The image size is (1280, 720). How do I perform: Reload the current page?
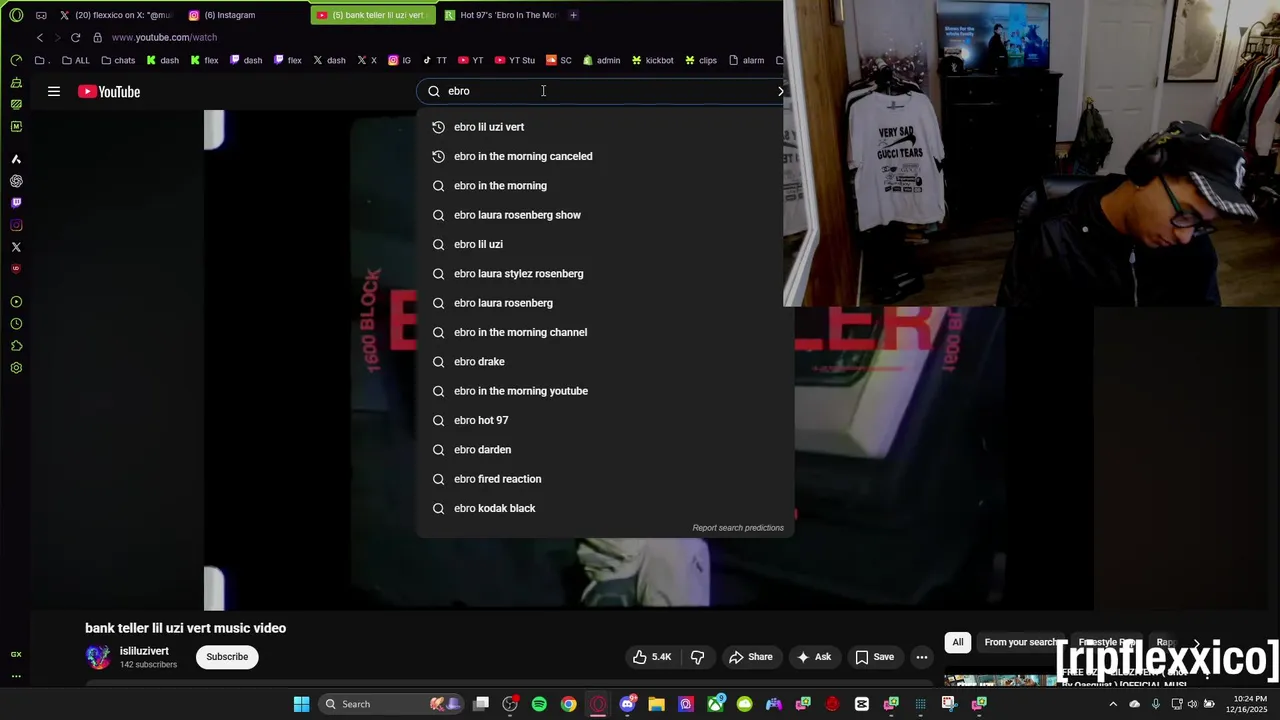pos(75,38)
